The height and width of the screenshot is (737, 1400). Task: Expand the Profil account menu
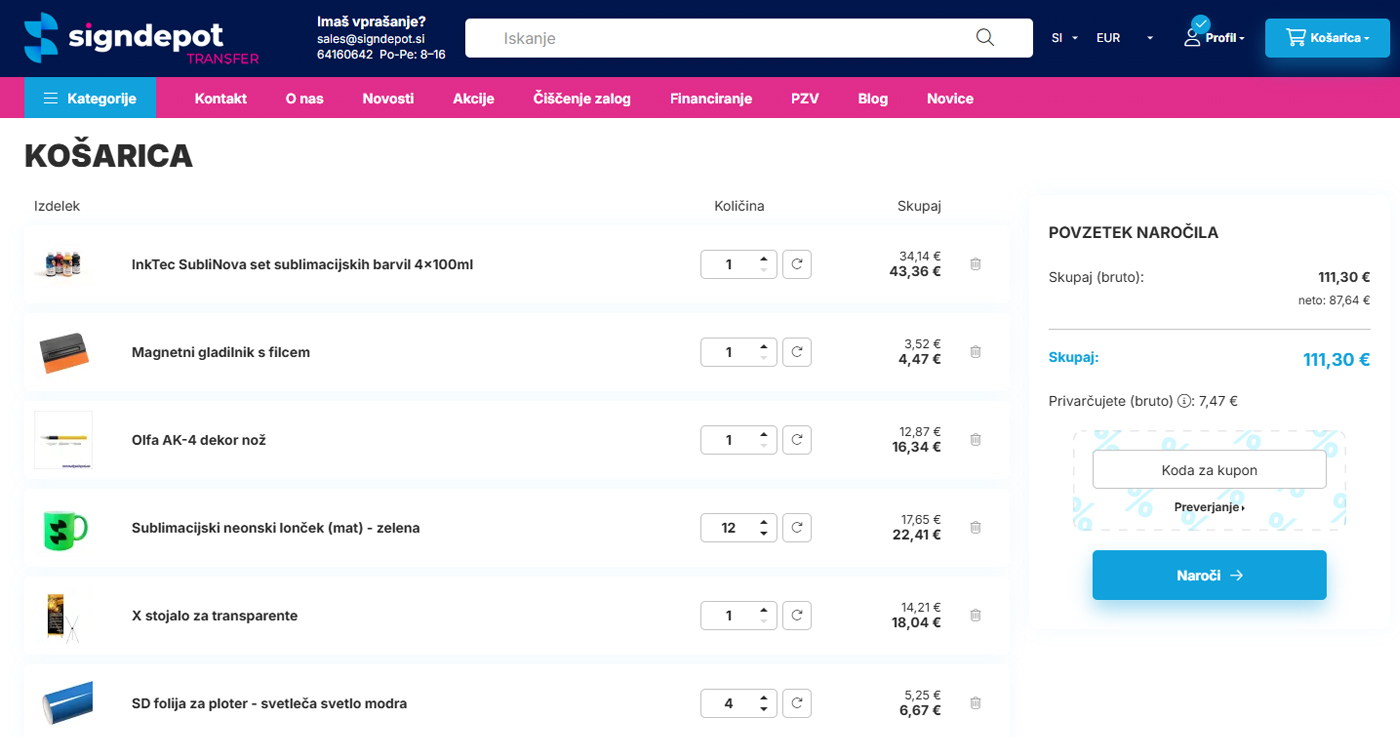[x=1214, y=38]
